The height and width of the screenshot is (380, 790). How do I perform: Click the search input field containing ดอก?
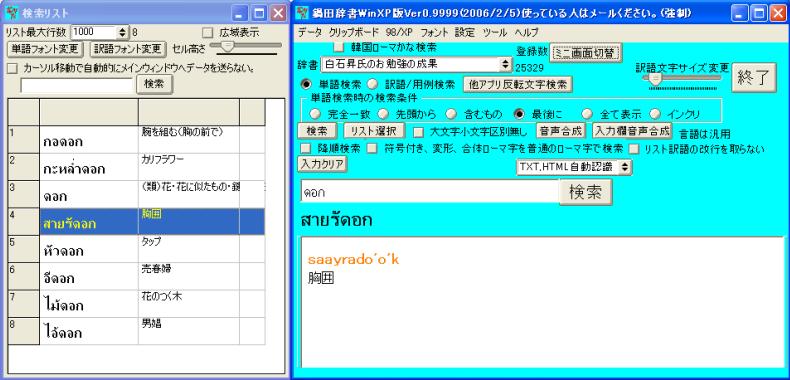429,193
